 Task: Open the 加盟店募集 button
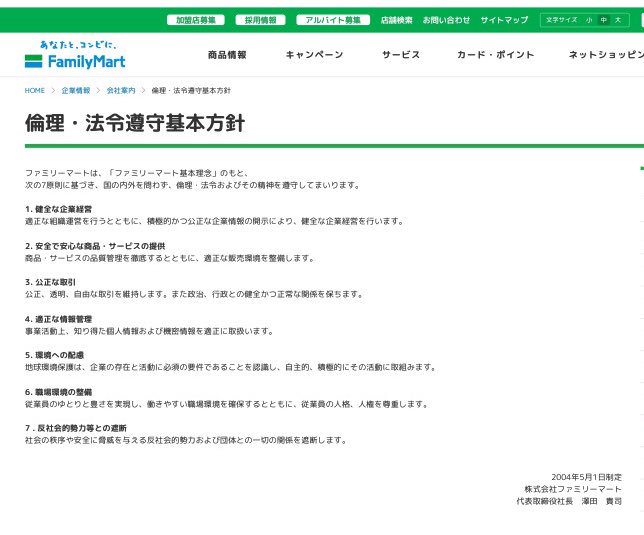pos(196,20)
